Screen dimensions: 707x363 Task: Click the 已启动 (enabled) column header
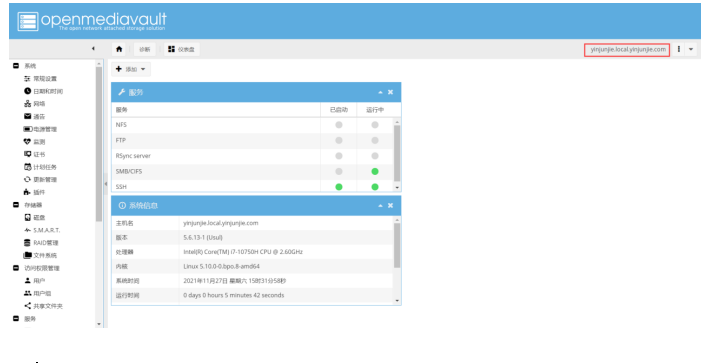[x=339, y=110]
